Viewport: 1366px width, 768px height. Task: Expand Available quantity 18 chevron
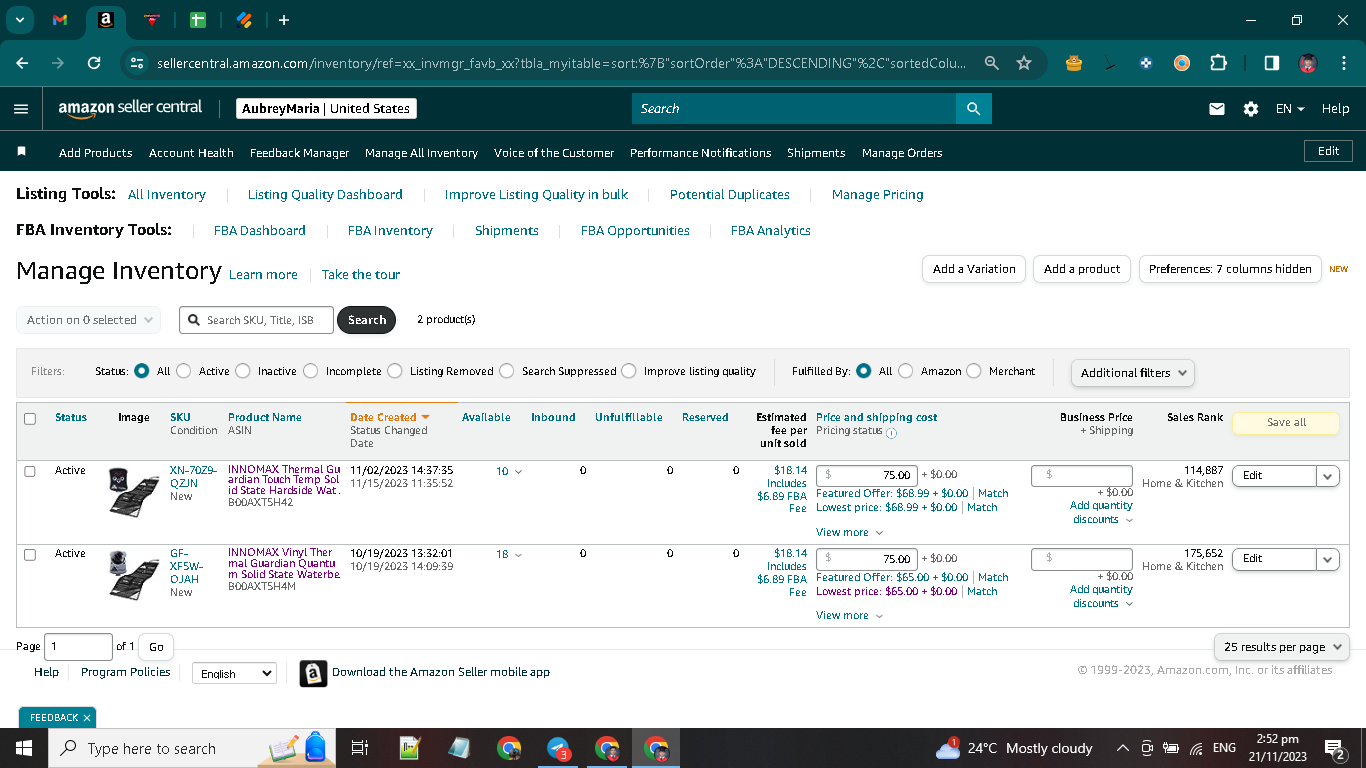point(518,555)
